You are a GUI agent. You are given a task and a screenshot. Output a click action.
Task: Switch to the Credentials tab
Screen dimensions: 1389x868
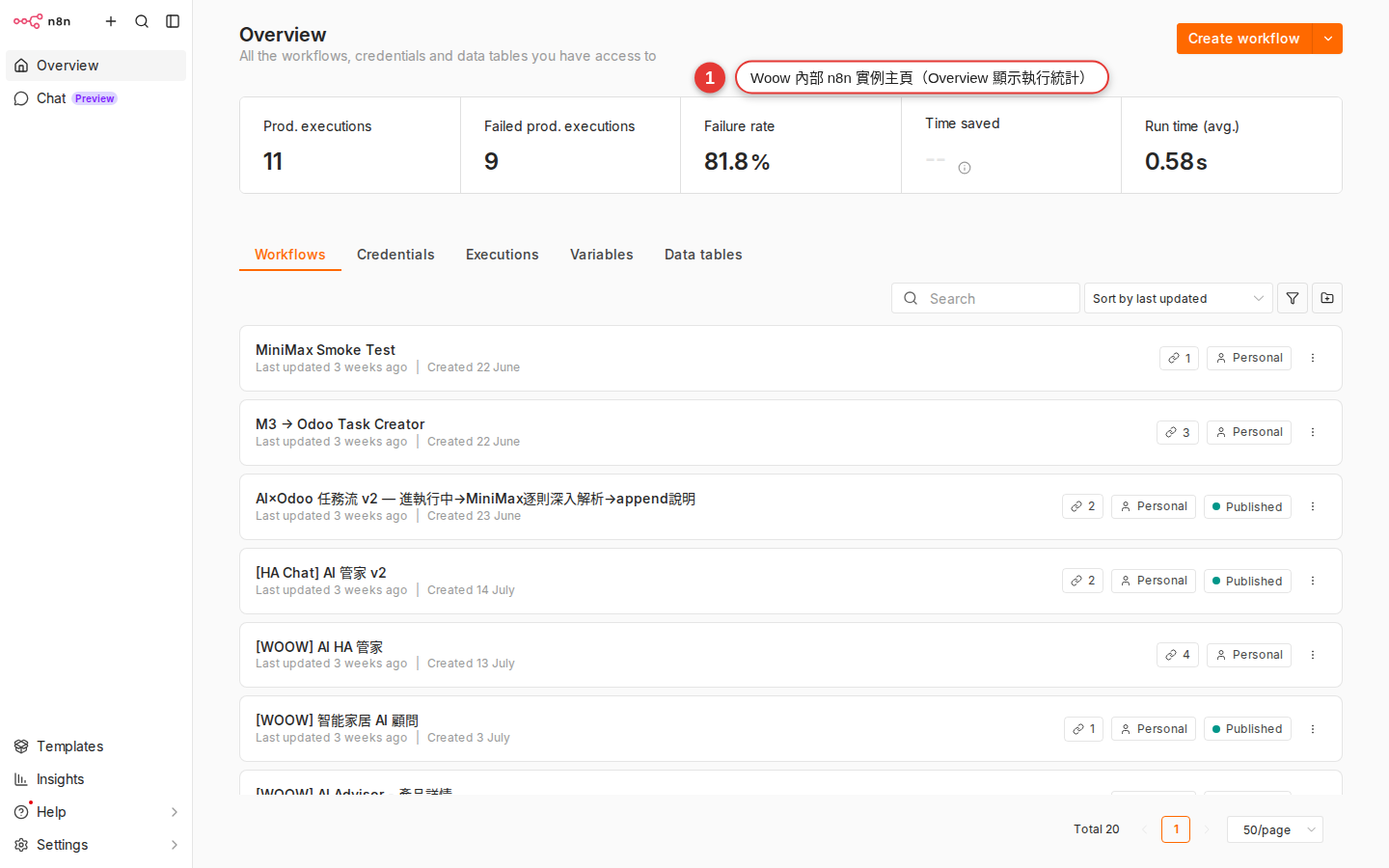395,255
